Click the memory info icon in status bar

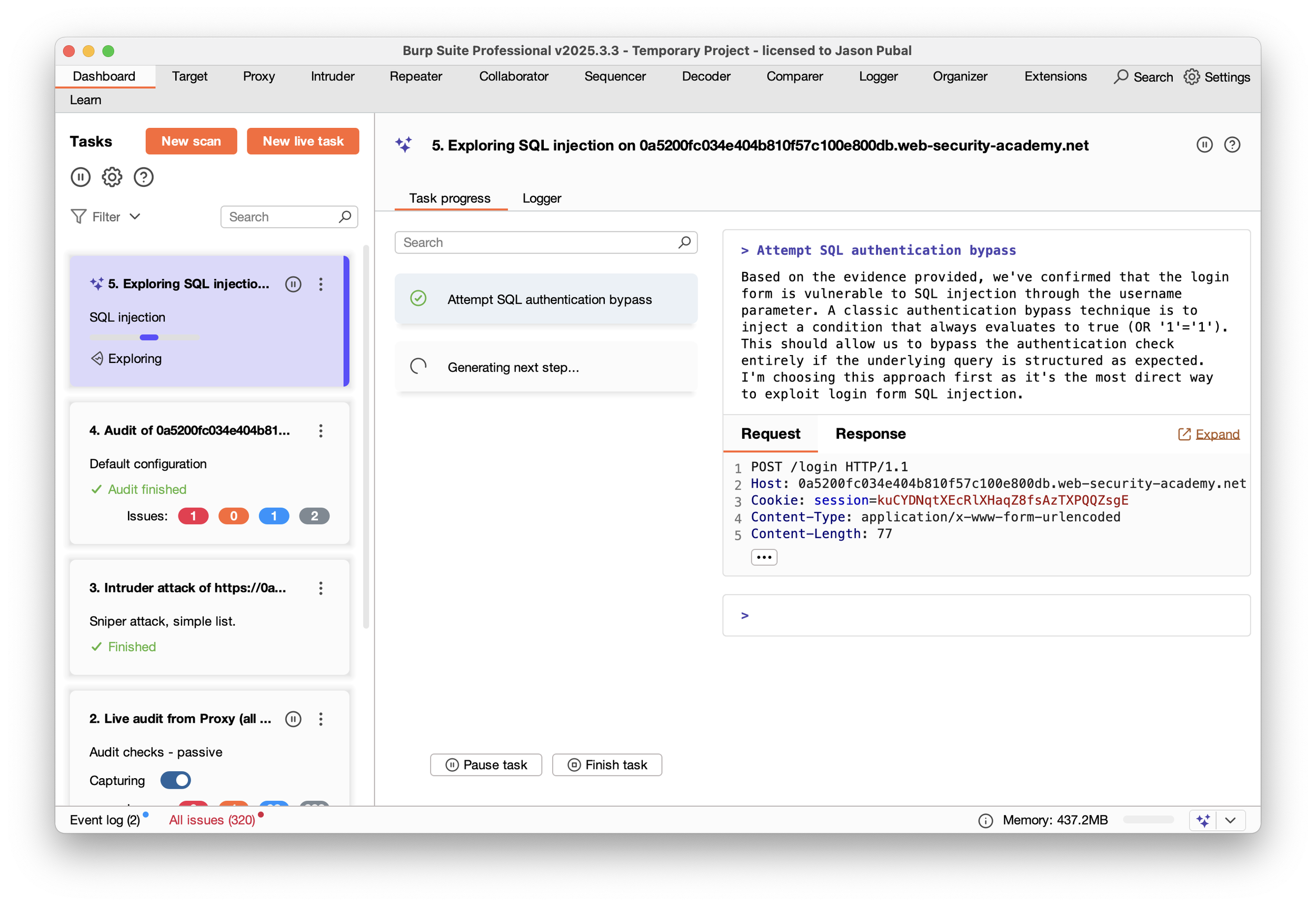tap(985, 821)
